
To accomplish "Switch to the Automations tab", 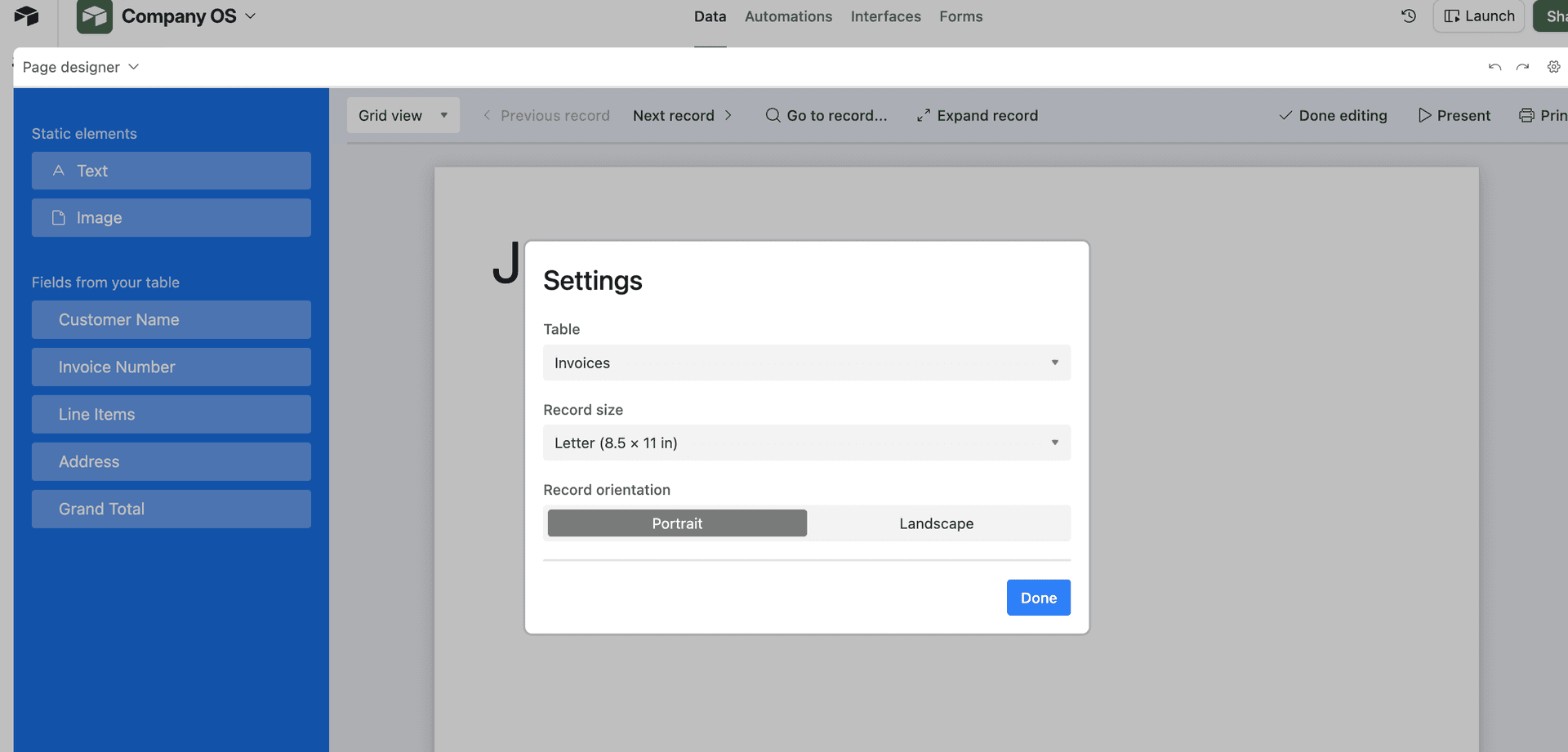I will click(x=787, y=16).
